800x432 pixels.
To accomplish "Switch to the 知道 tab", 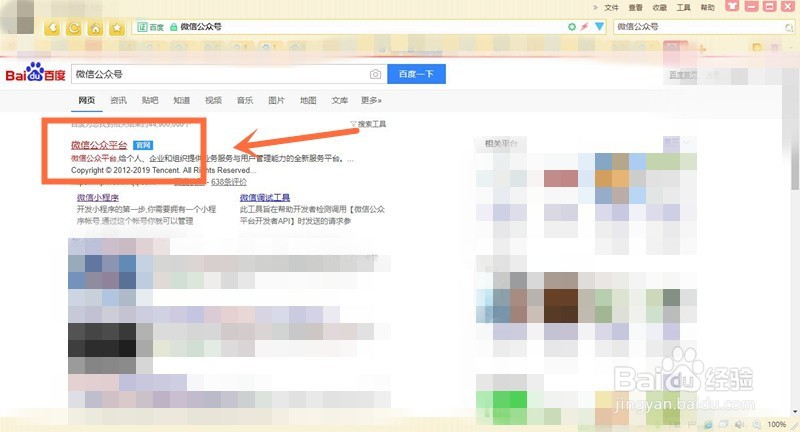I will (182, 100).
